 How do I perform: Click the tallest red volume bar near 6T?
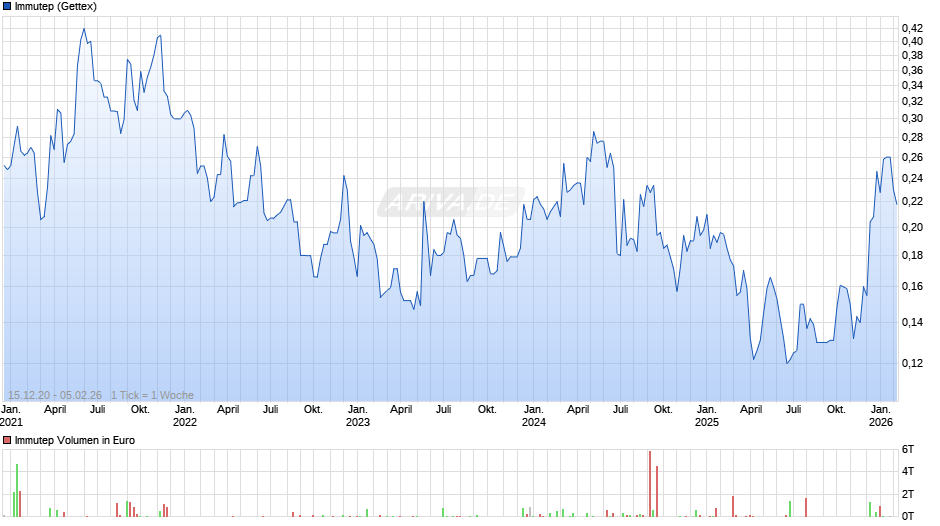[650, 483]
